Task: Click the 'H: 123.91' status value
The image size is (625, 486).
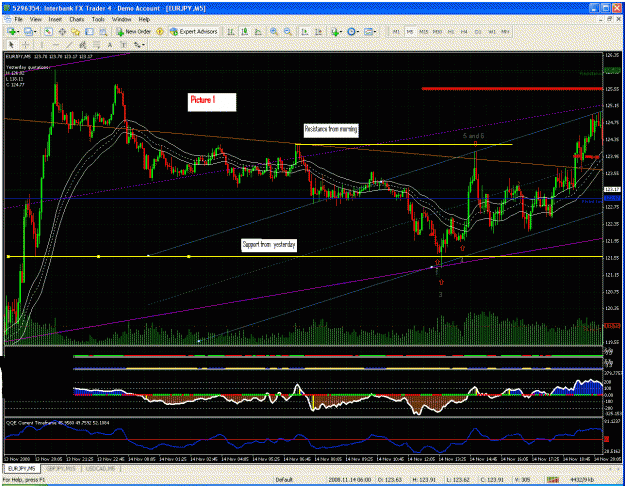Action: pos(425,480)
